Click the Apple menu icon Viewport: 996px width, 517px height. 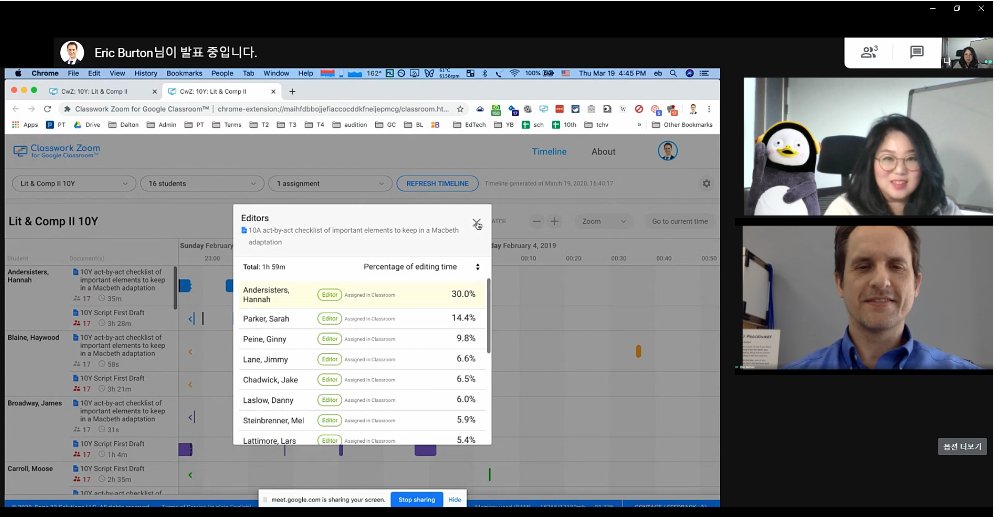[x=18, y=73]
